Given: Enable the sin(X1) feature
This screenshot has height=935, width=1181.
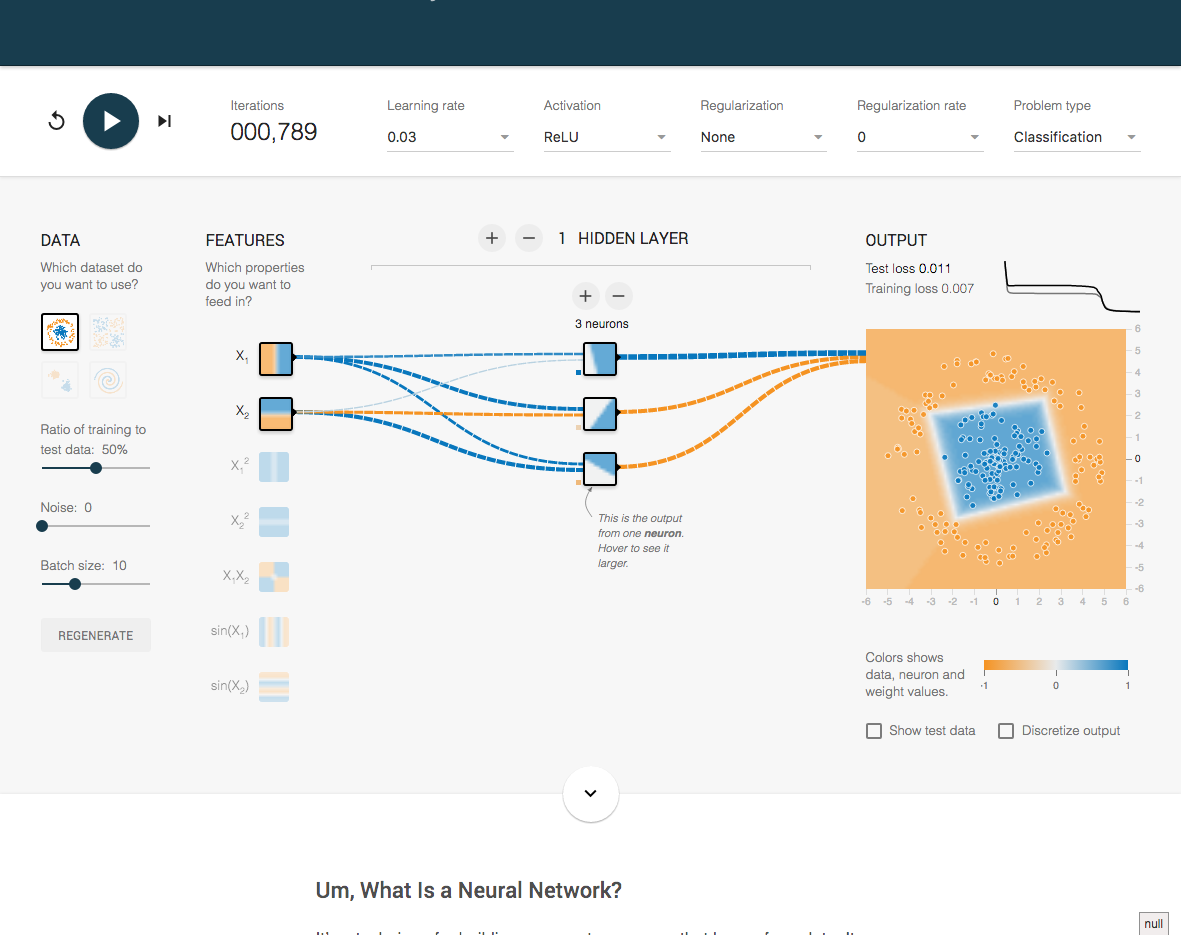Looking at the screenshot, I should (274, 632).
